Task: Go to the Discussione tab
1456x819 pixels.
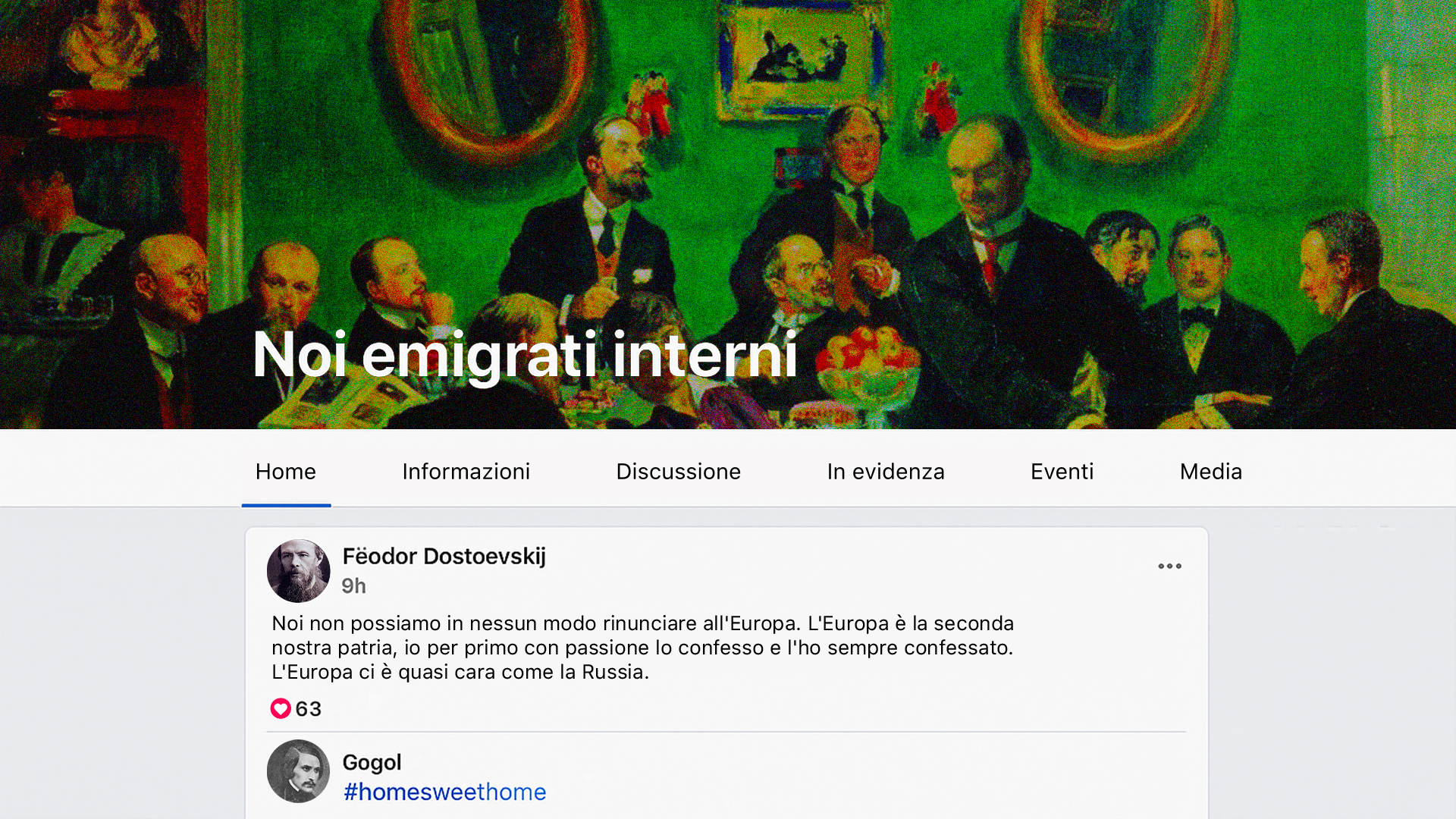Action: [678, 472]
